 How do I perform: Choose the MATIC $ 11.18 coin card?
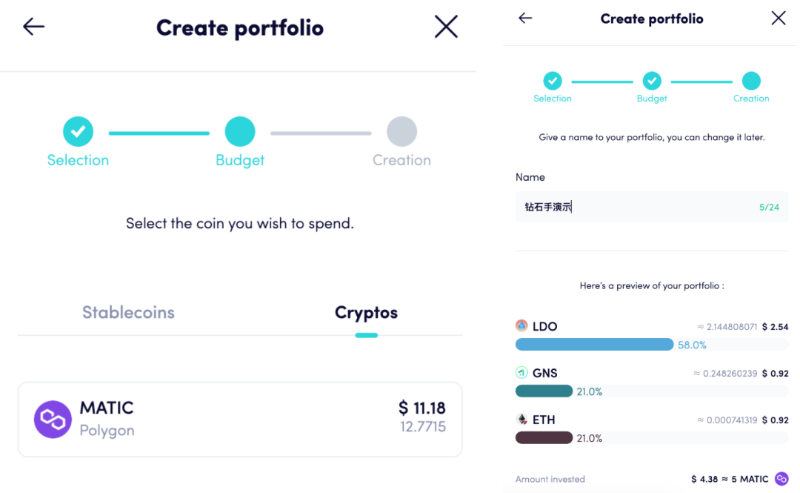click(x=240, y=420)
